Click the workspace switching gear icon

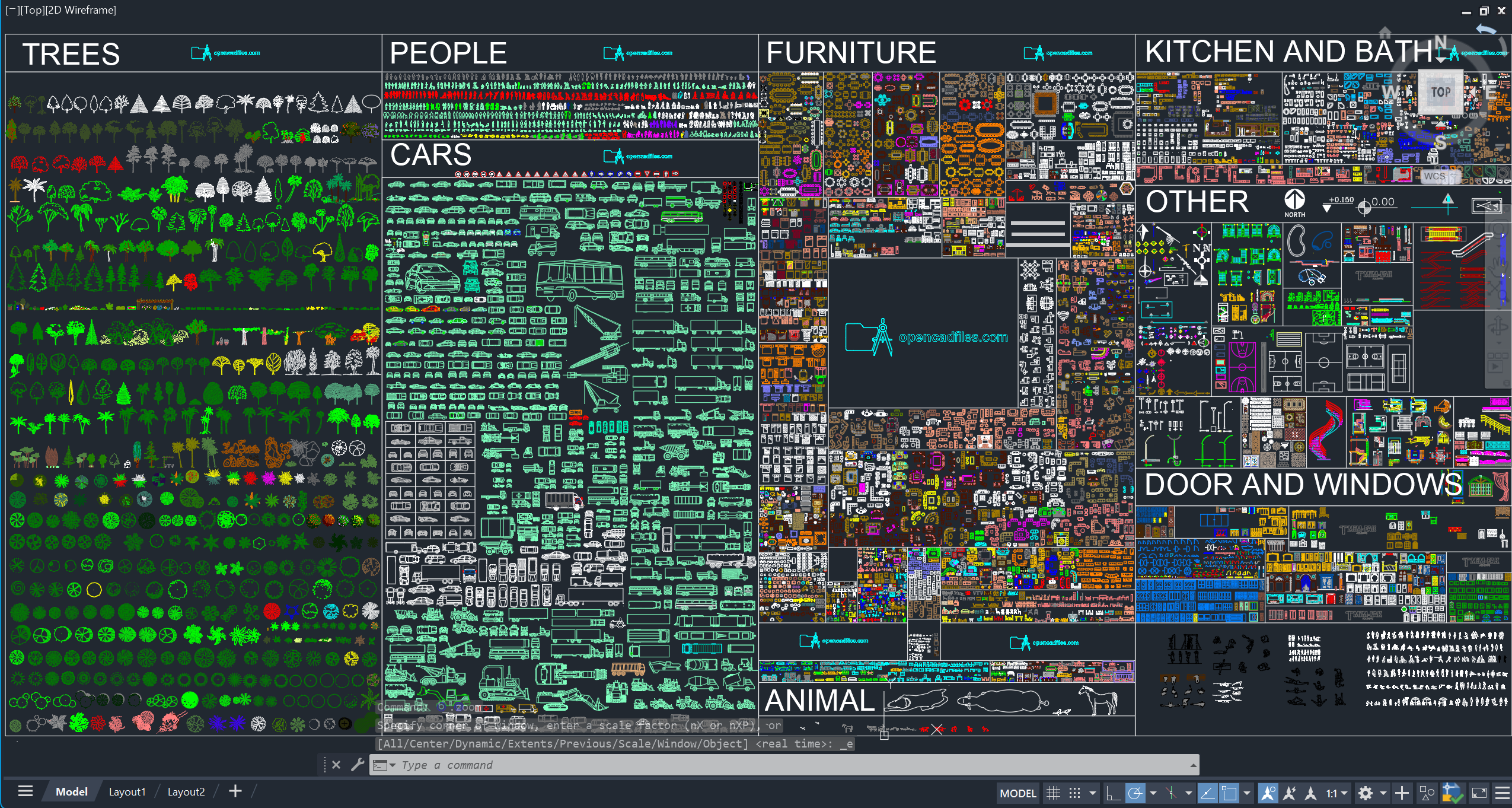(x=1366, y=793)
